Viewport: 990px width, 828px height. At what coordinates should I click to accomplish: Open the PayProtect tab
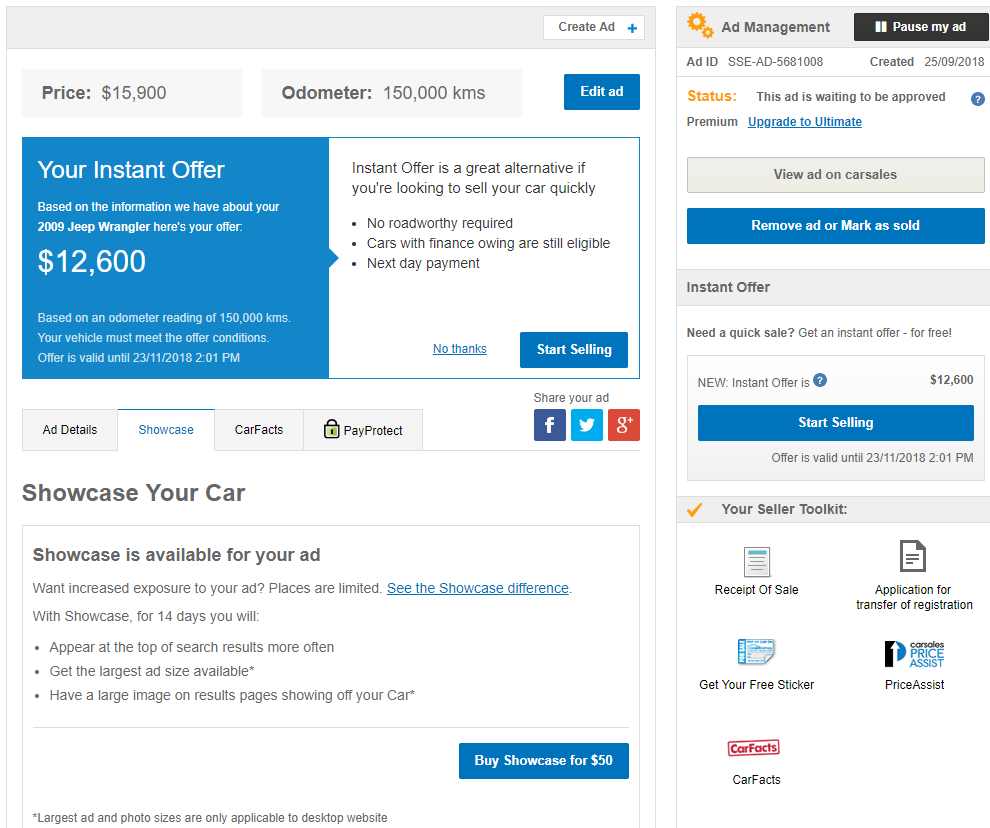click(x=363, y=430)
